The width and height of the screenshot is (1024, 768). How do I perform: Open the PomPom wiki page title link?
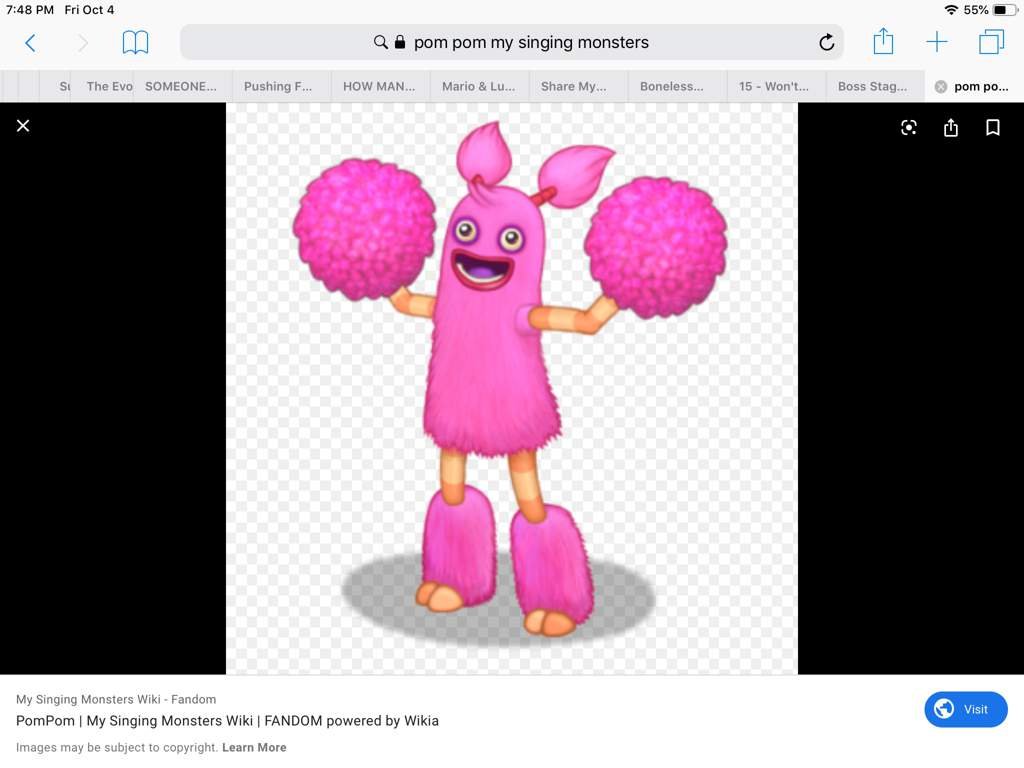point(227,720)
